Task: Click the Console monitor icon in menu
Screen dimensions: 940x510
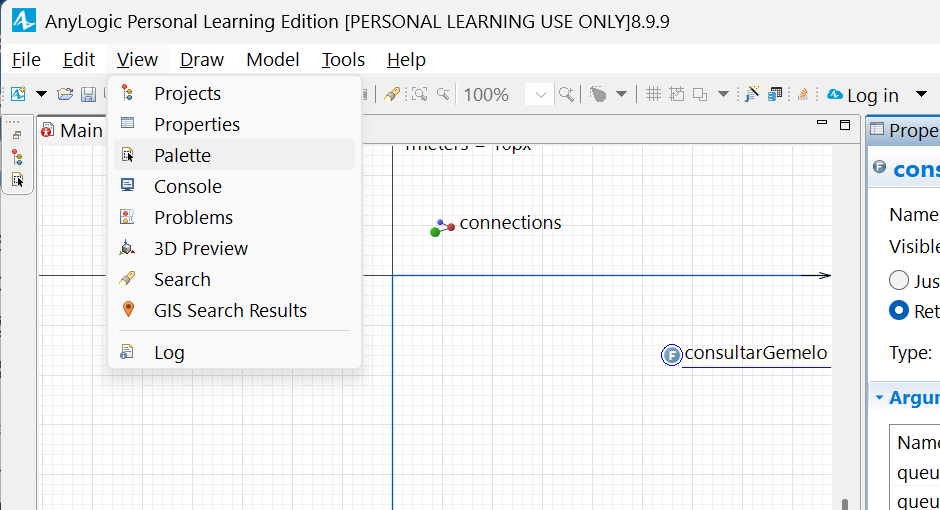Action: click(x=127, y=185)
